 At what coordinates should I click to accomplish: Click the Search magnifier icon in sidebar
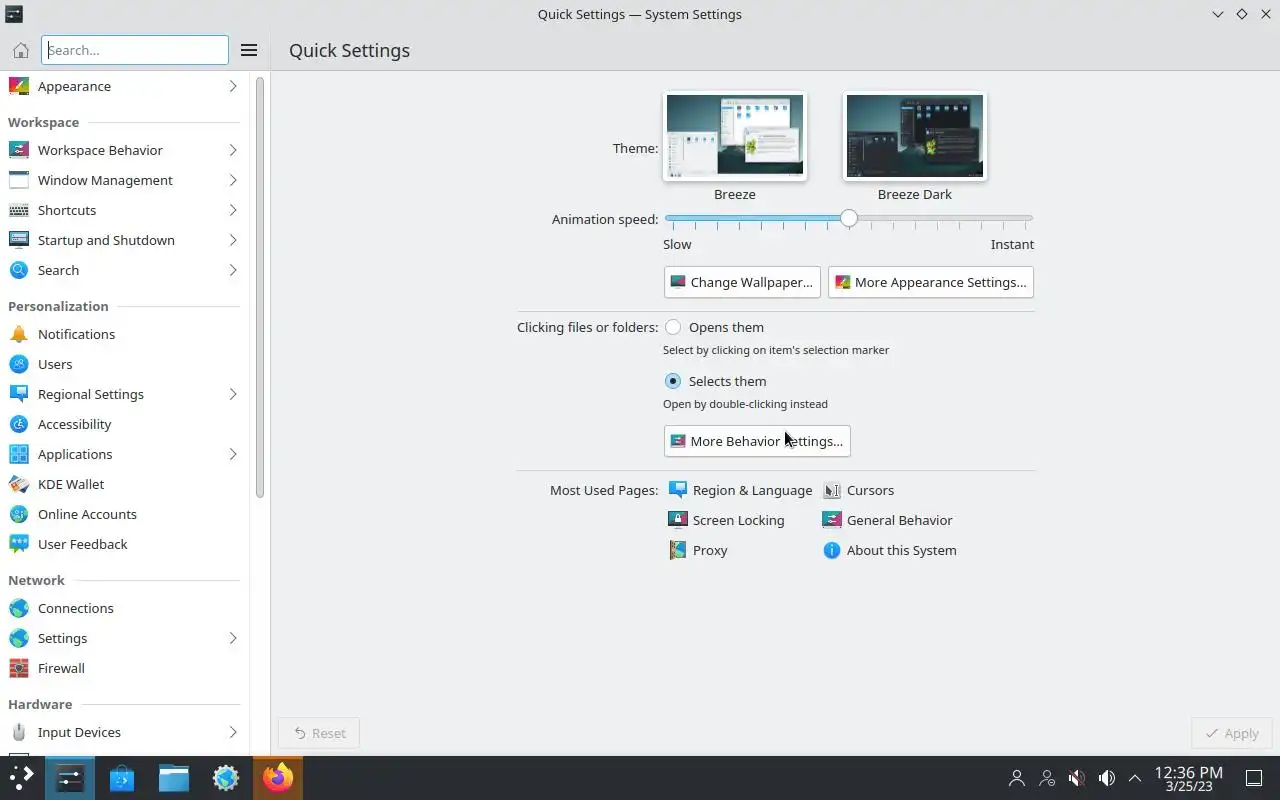pyautogui.click(x=19, y=270)
